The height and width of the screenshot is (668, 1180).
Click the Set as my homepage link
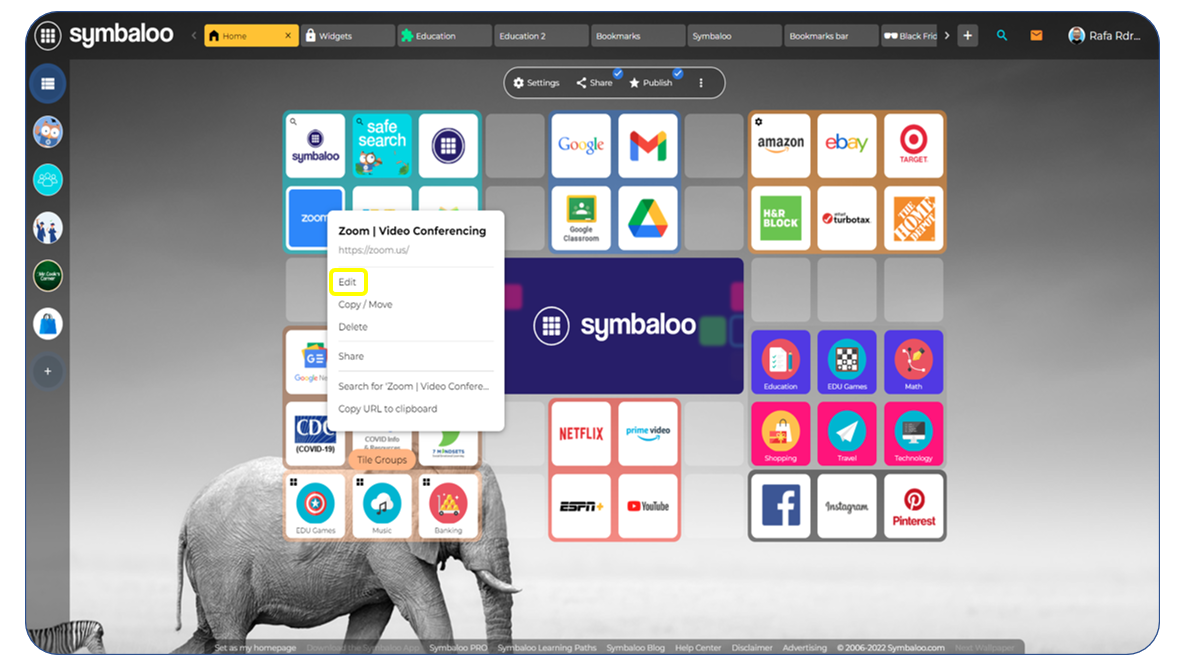click(x=255, y=648)
